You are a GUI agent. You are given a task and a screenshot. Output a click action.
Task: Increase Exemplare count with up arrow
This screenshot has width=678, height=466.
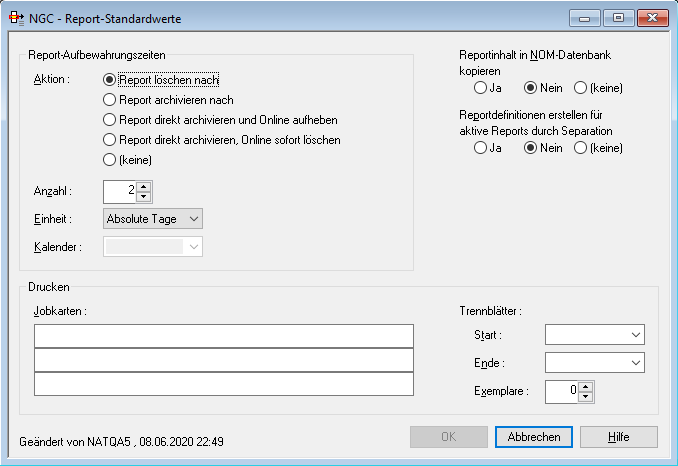pos(586,386)
